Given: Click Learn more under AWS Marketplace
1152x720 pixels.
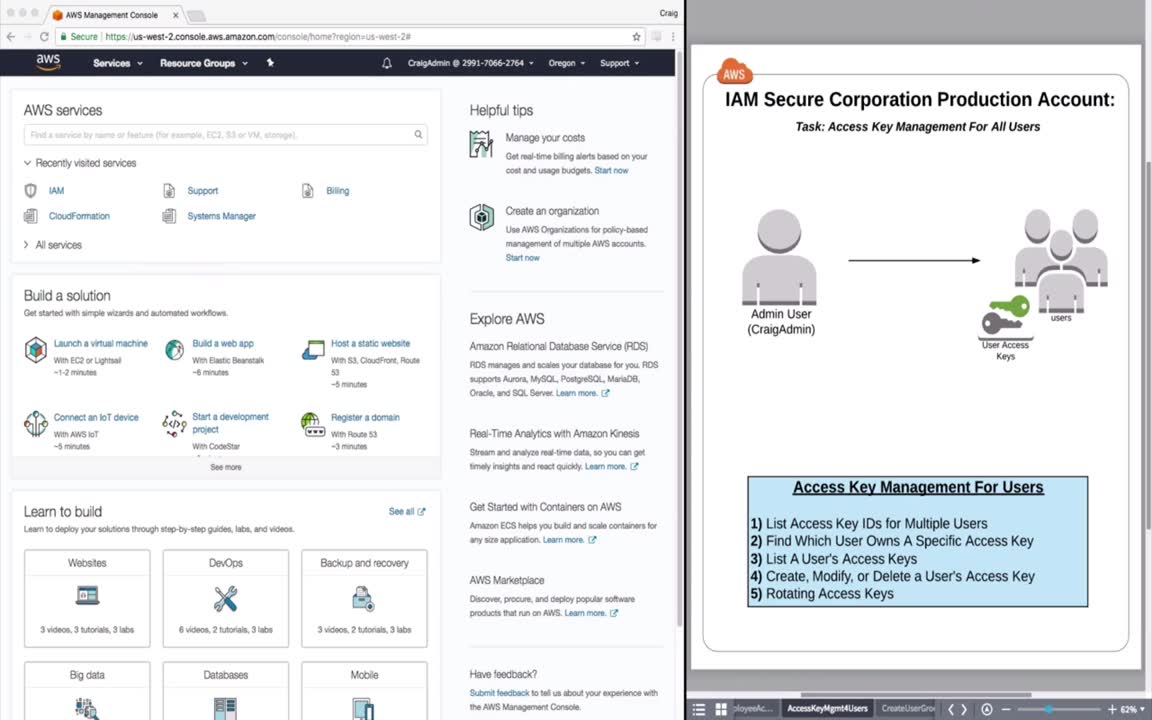Looking at the screenshot, I should click(x=591, y=613).
